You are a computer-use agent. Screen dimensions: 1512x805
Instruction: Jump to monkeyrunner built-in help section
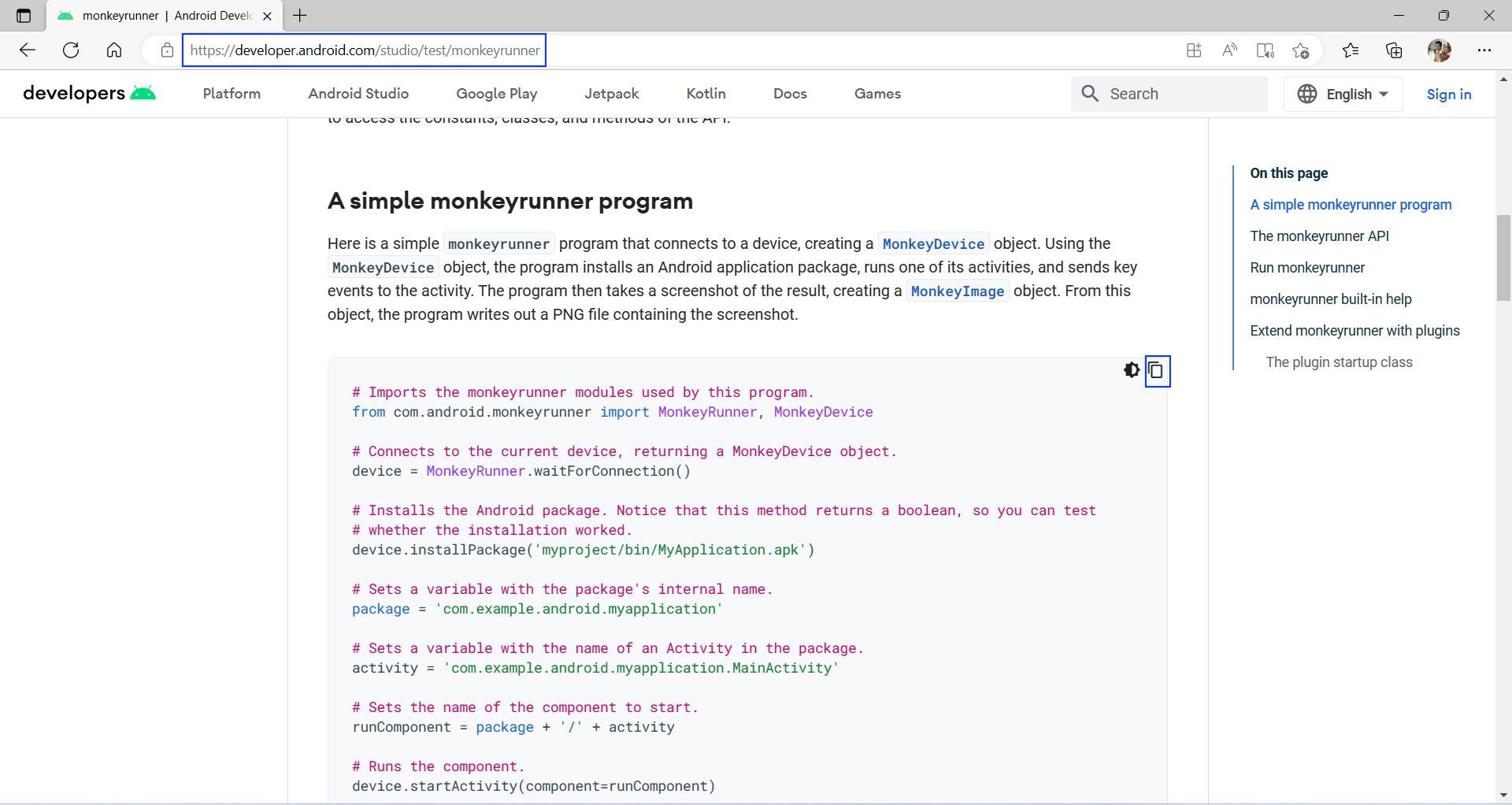(x=1331, y=299)
